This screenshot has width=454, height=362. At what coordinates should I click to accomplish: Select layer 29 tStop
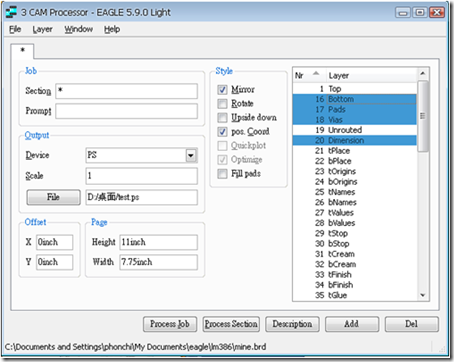[x=355, y=233]
